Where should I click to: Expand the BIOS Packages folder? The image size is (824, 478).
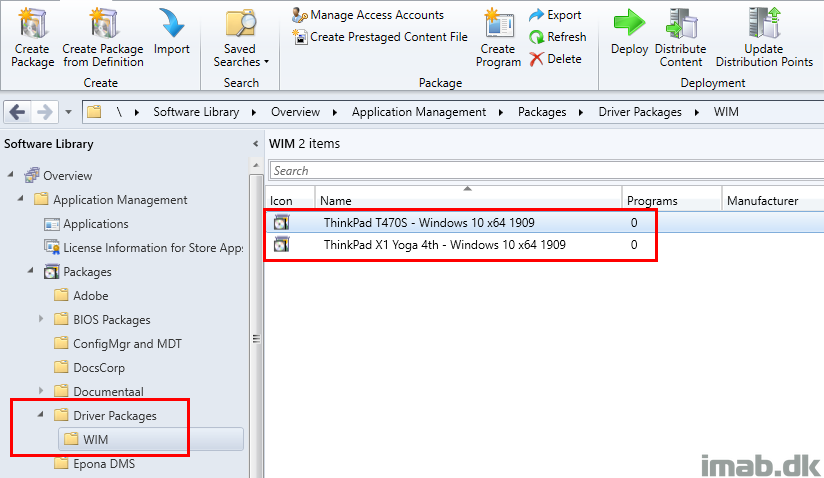[x=41, y=318]
